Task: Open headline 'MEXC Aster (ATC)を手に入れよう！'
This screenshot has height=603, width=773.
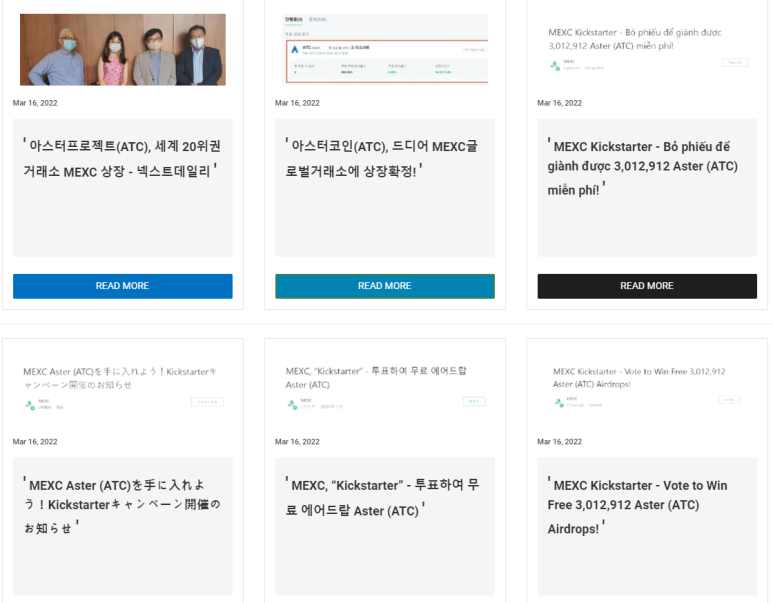Action: (122, 506)
